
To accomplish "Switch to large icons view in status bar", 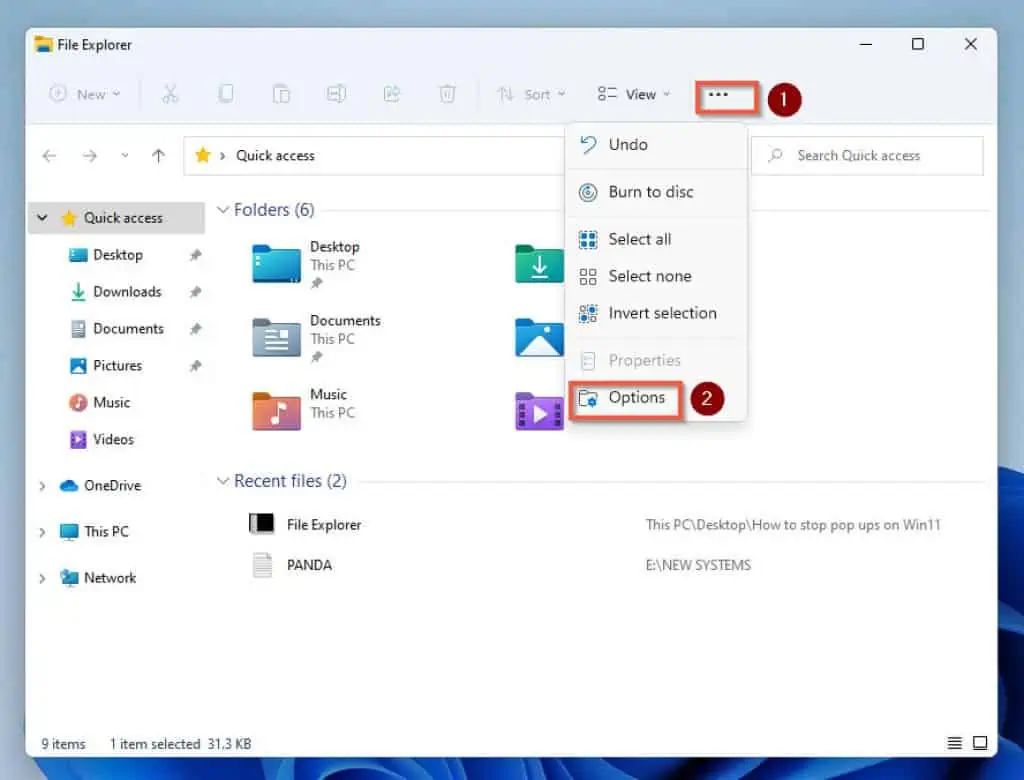I will (x=980, y=743).
